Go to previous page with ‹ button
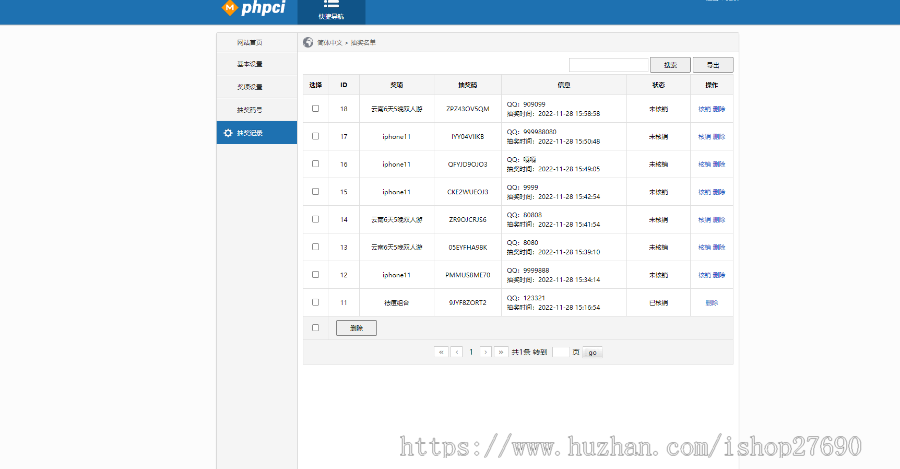 tap(457, 352)
